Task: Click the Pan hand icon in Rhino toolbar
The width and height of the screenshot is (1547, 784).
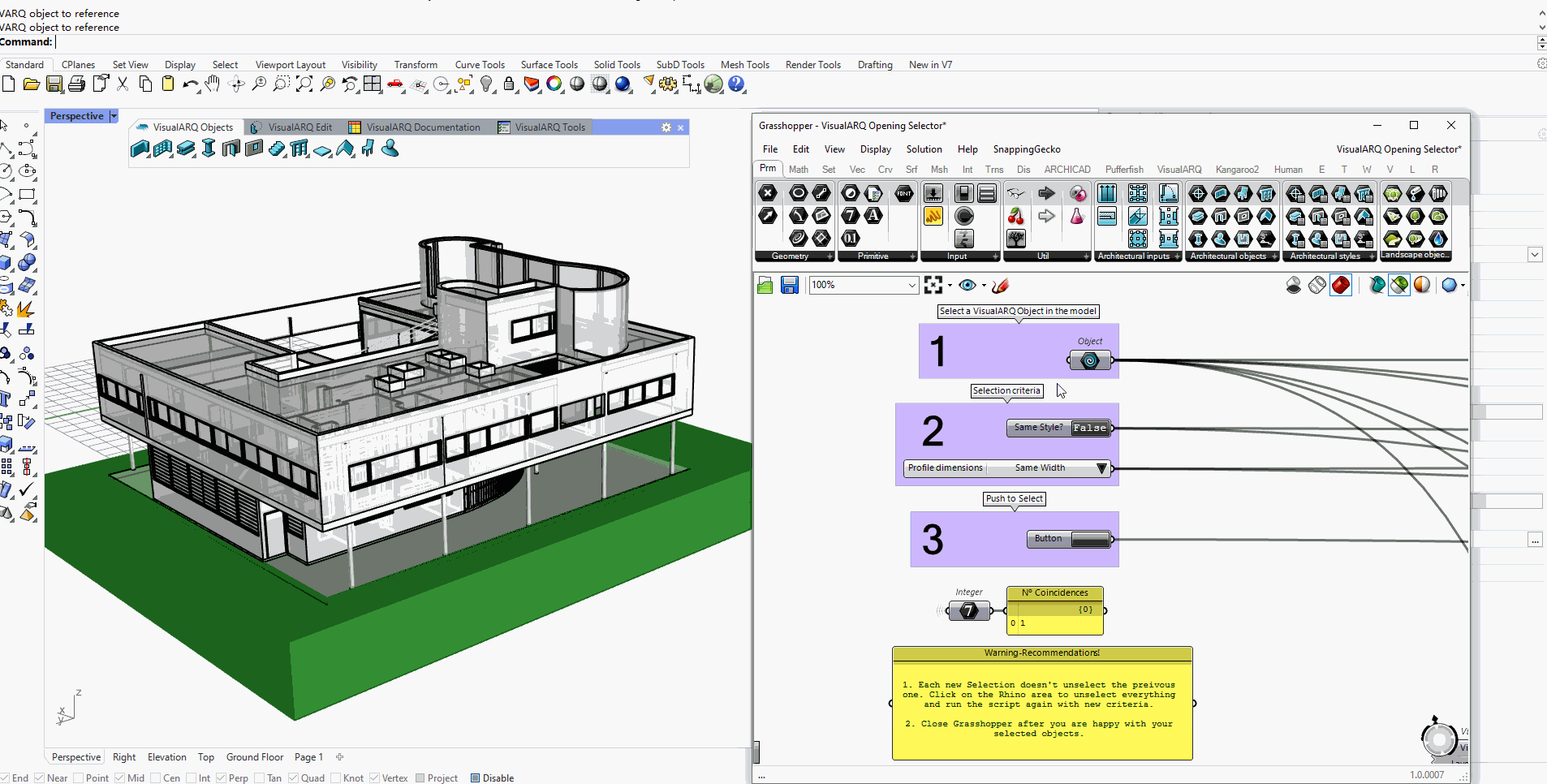Action: point(211,84)
